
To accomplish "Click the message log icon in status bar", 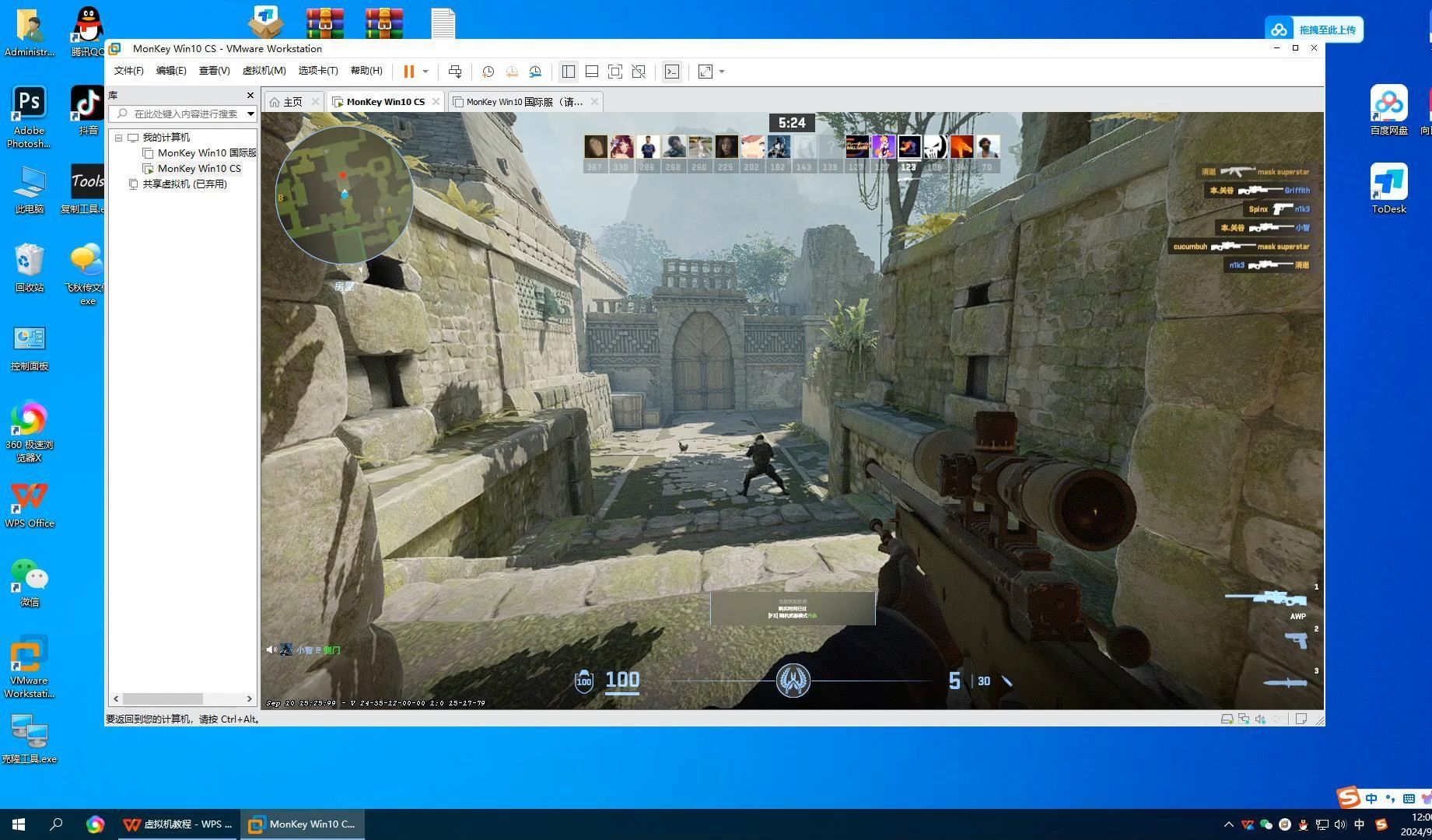I will pyautogui.click(x=1301, y=719).
